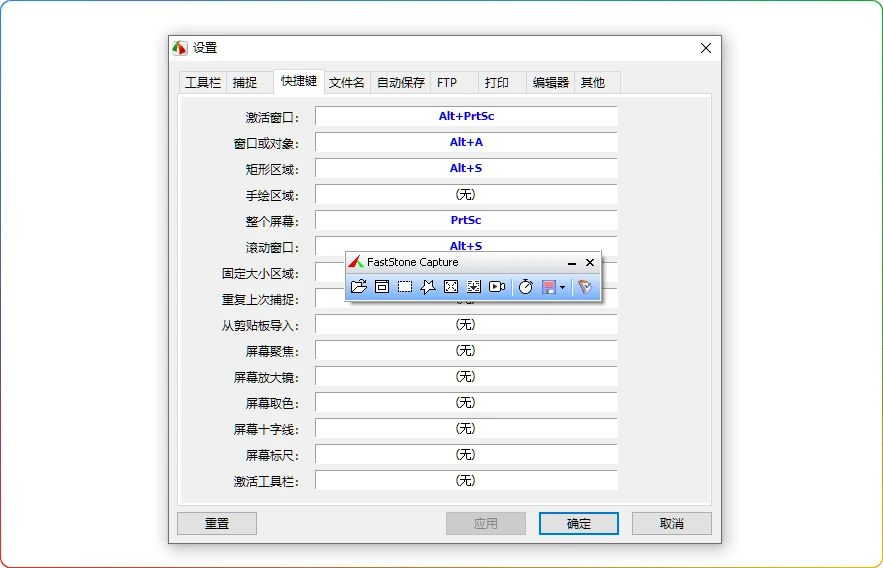
Task: Select the capture freehand region tool
Action: point(427,287)
